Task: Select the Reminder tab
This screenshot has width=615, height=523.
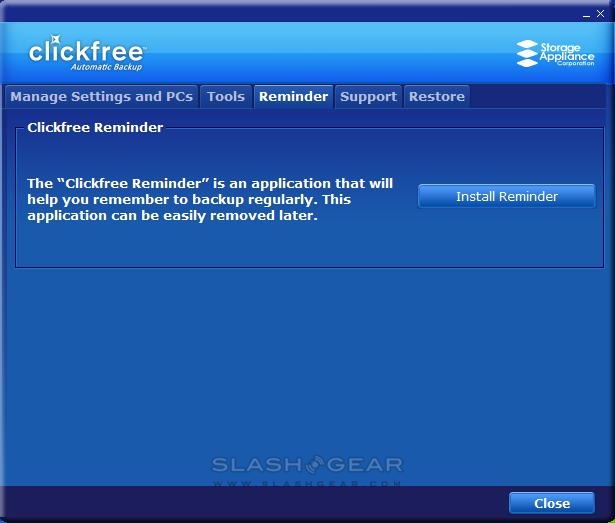Action: pyautogui.click(x=293, y=97)
